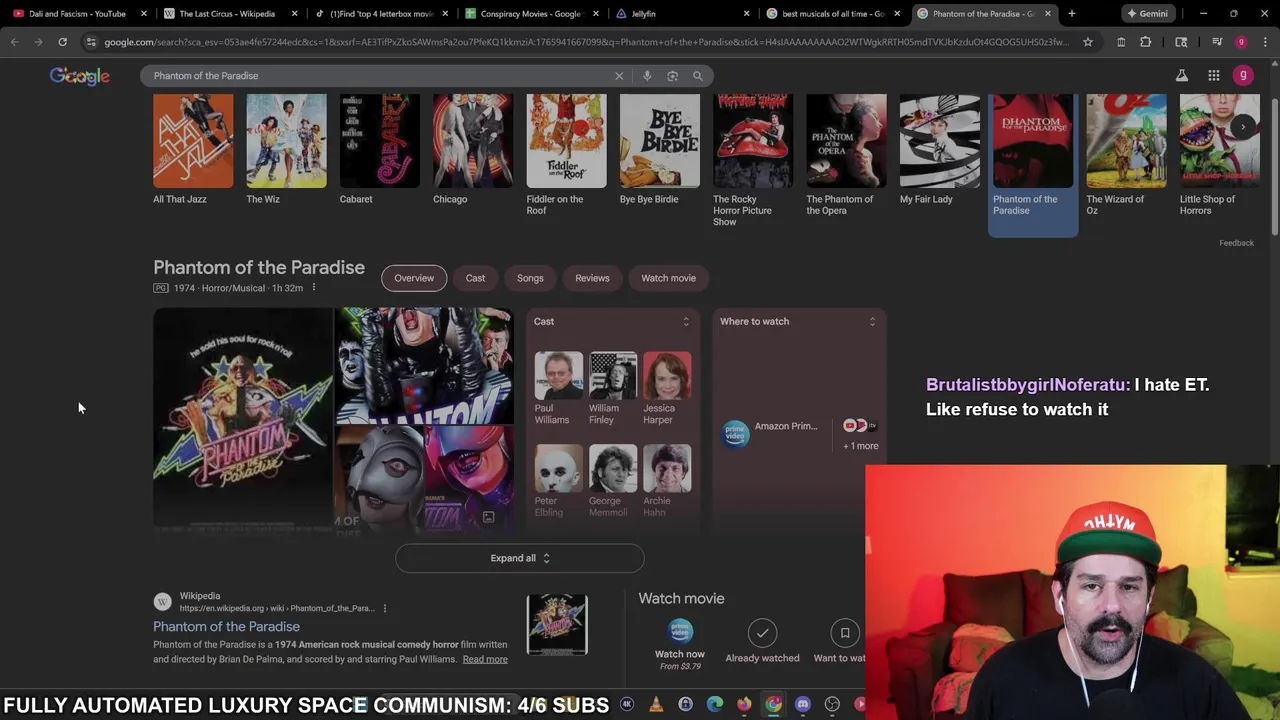
Task: Open Discord from the taskbar
Action: (803, 705)
